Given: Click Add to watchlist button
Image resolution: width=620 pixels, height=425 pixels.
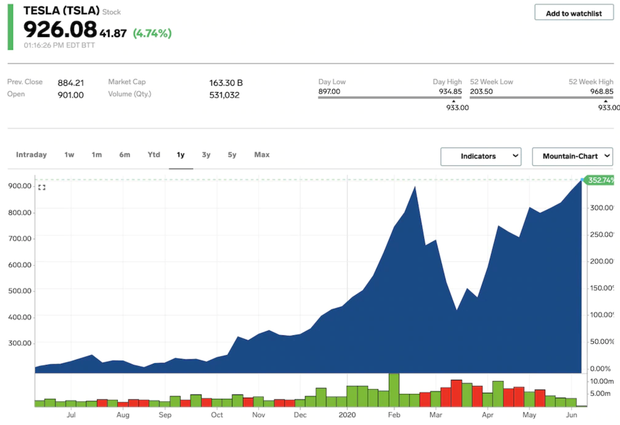Looking at the screenshot, I should tap(573, 13).
